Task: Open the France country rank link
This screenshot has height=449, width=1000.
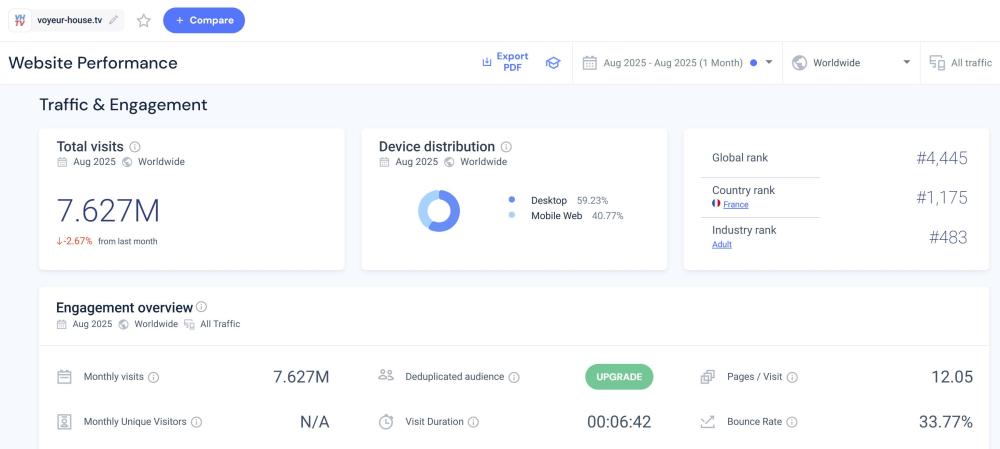Action: [x=735, y=205]
